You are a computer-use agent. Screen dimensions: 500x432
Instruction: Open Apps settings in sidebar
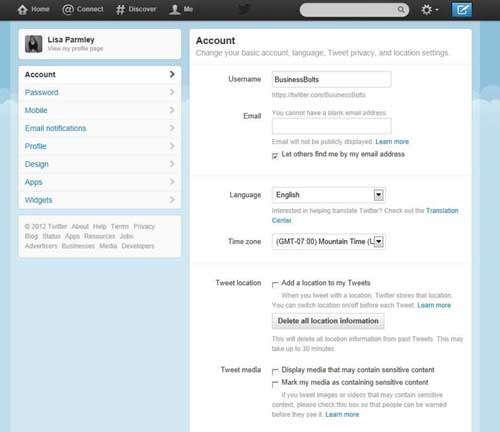point(100,182)
